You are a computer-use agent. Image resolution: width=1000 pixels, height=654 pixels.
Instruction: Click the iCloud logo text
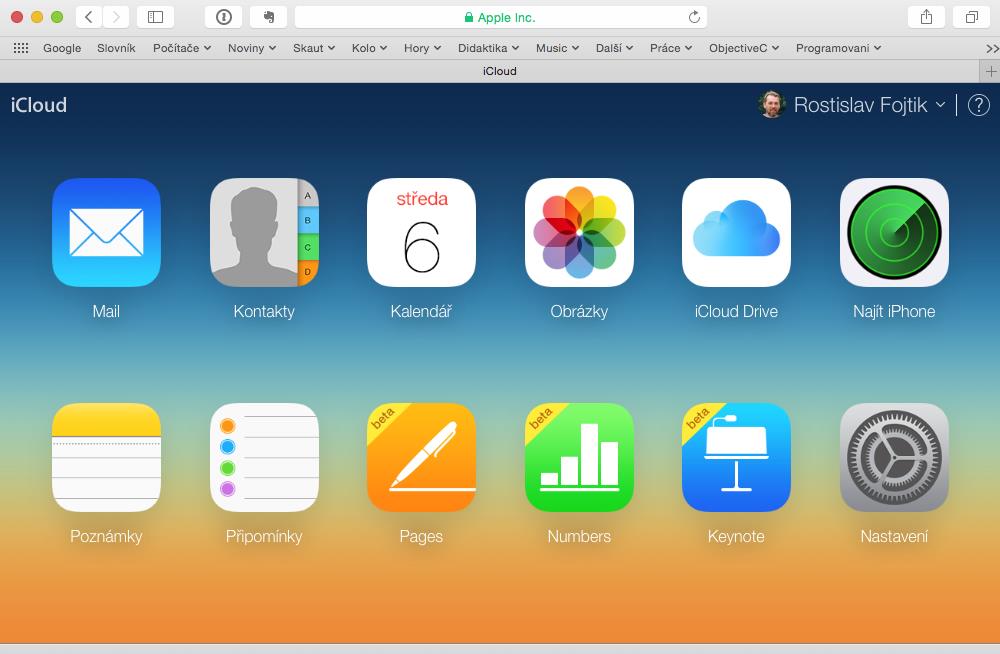point(39,105)
